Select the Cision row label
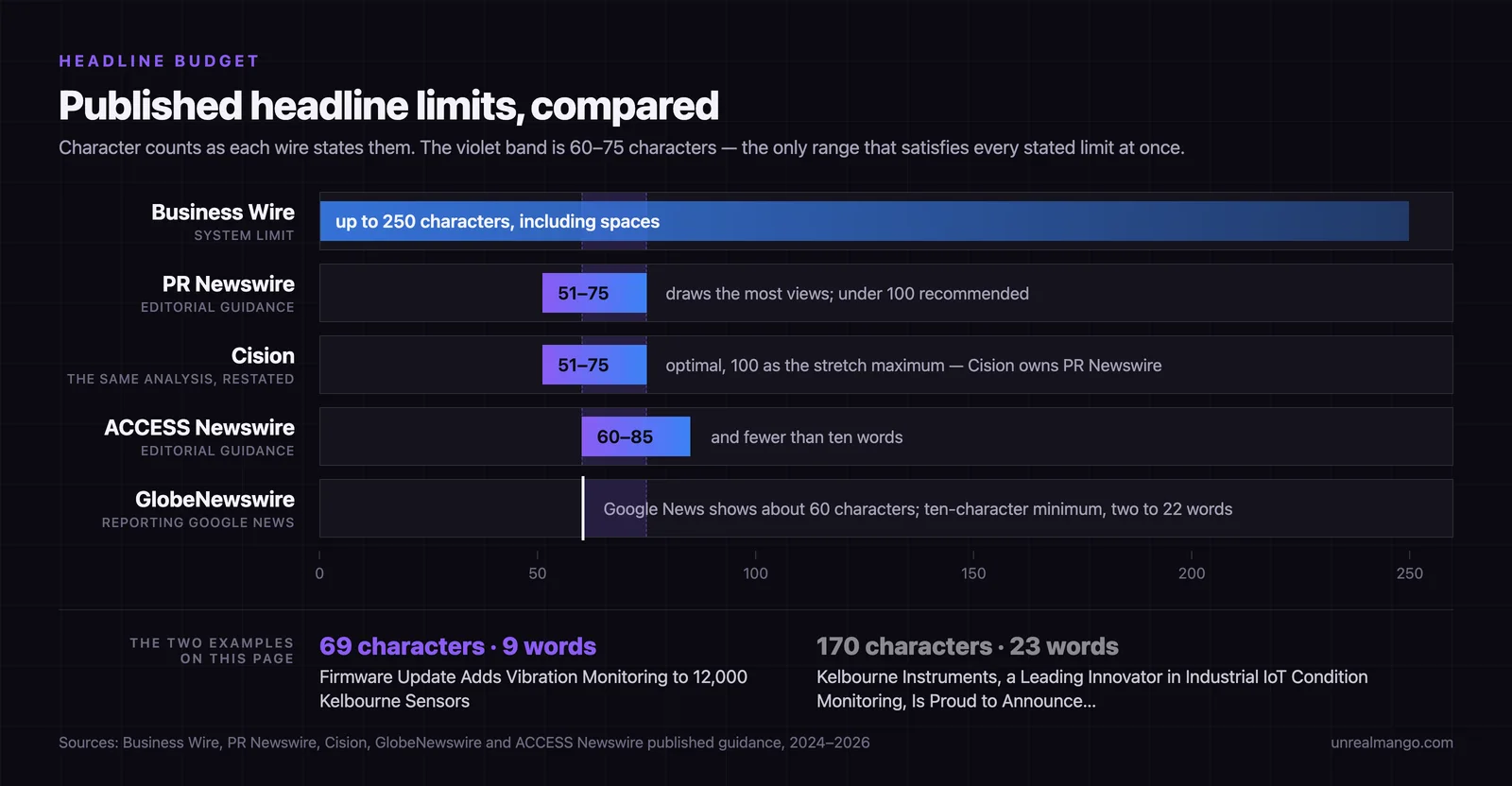Screen dimensions: 1512x786 (263, 356)
